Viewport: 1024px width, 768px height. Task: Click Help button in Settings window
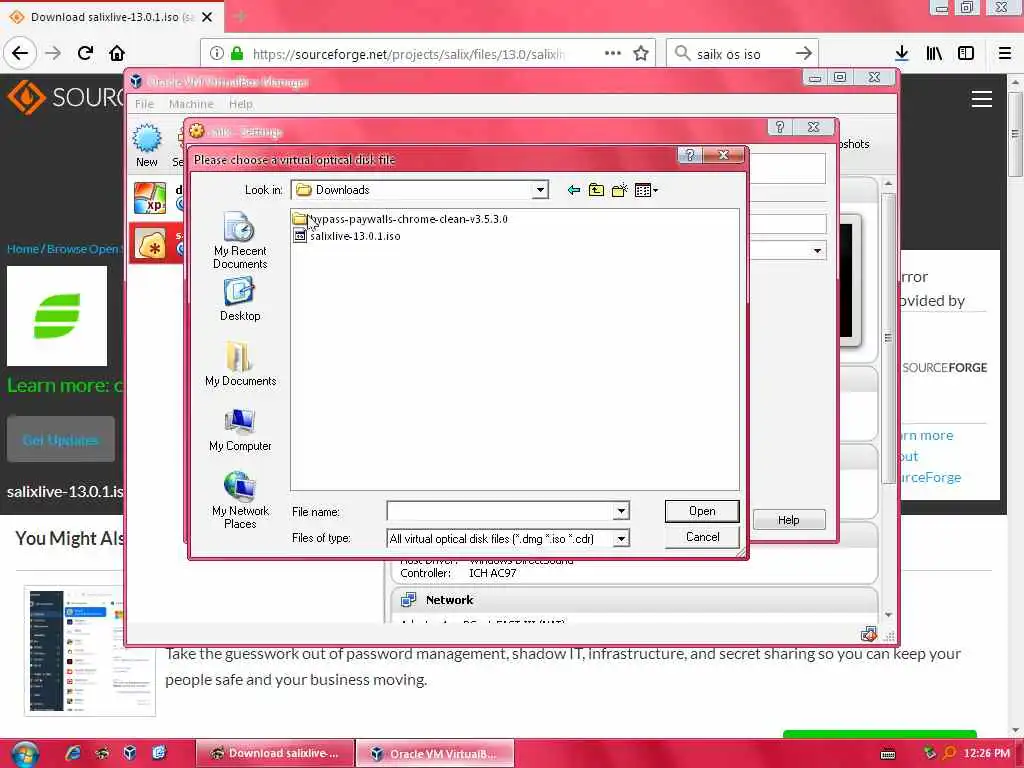(788, 520)
